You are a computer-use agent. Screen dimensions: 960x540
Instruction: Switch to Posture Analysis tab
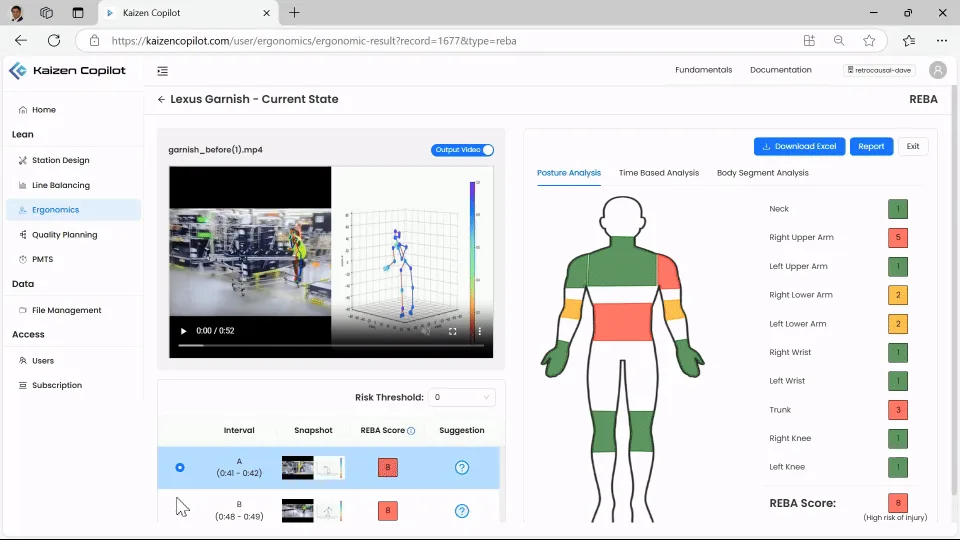[x=569, y=173]
